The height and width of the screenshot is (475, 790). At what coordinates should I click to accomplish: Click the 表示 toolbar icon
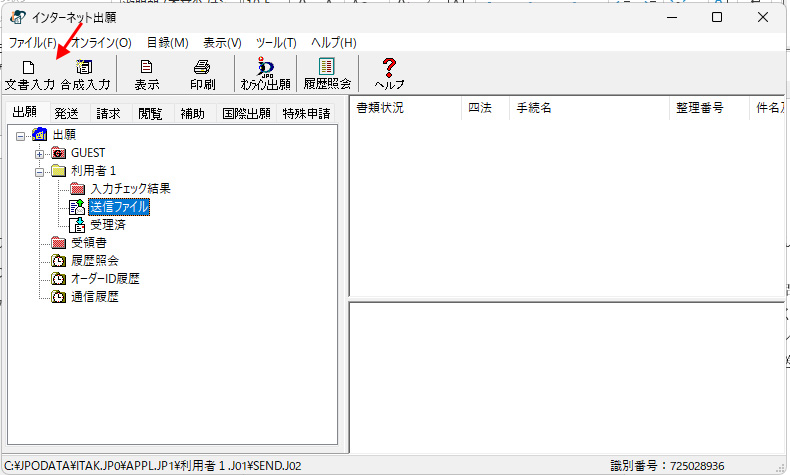coord(147,75)
